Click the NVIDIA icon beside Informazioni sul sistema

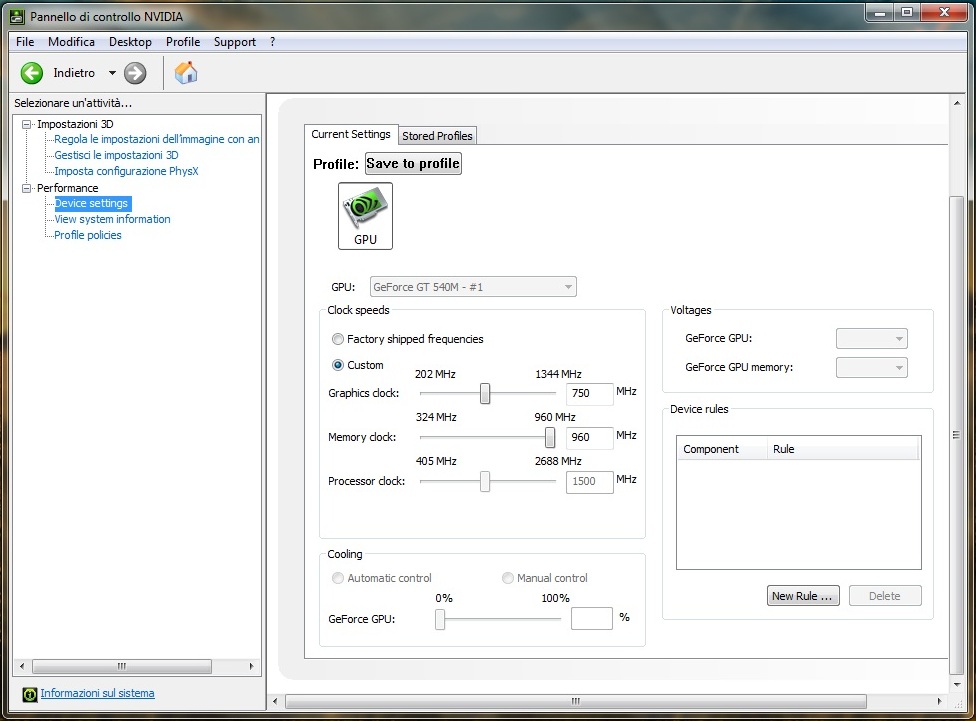pos(29,694)
